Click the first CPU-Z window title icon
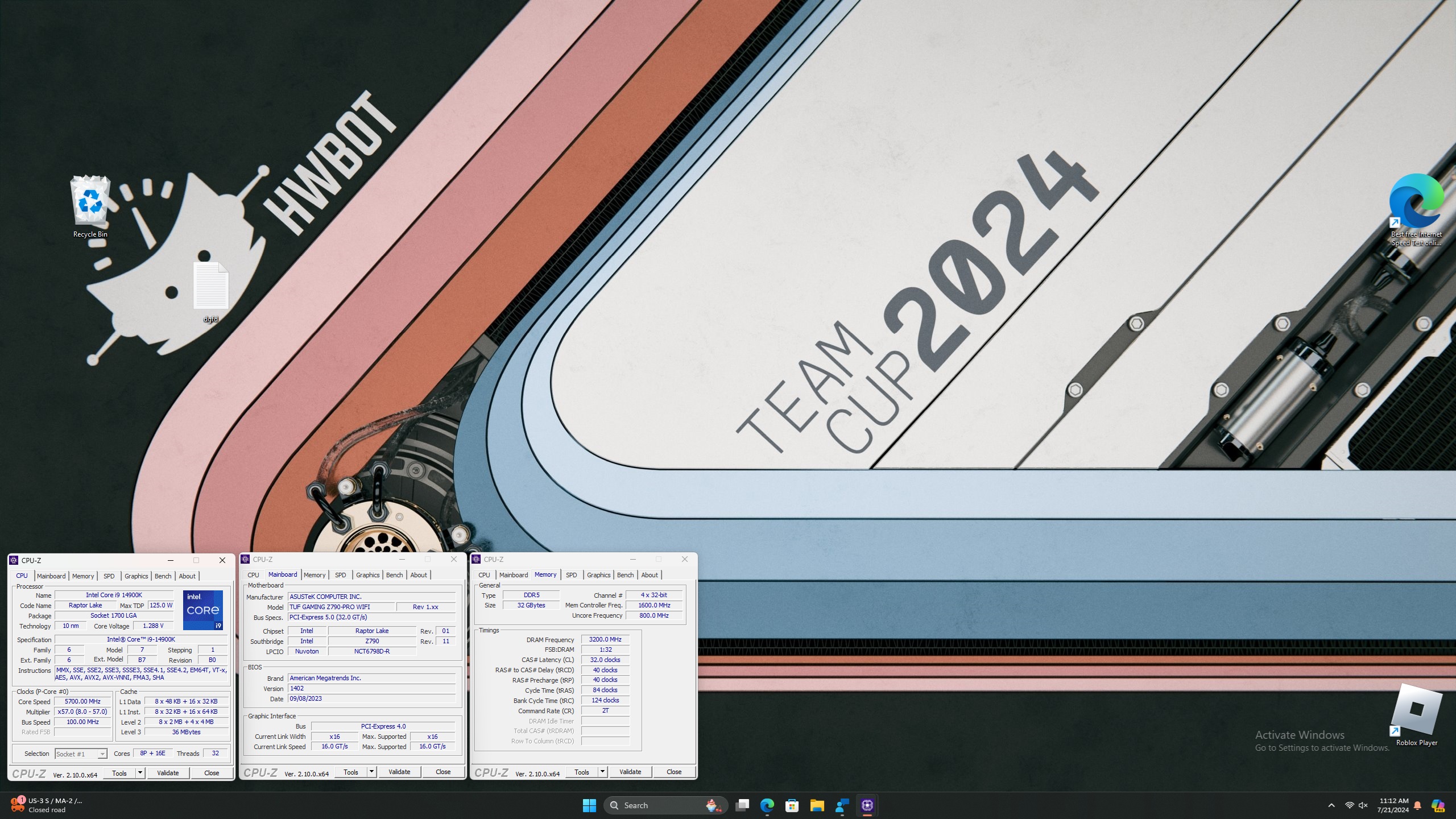The image size is (1456, 819). (x=14, y=560)
